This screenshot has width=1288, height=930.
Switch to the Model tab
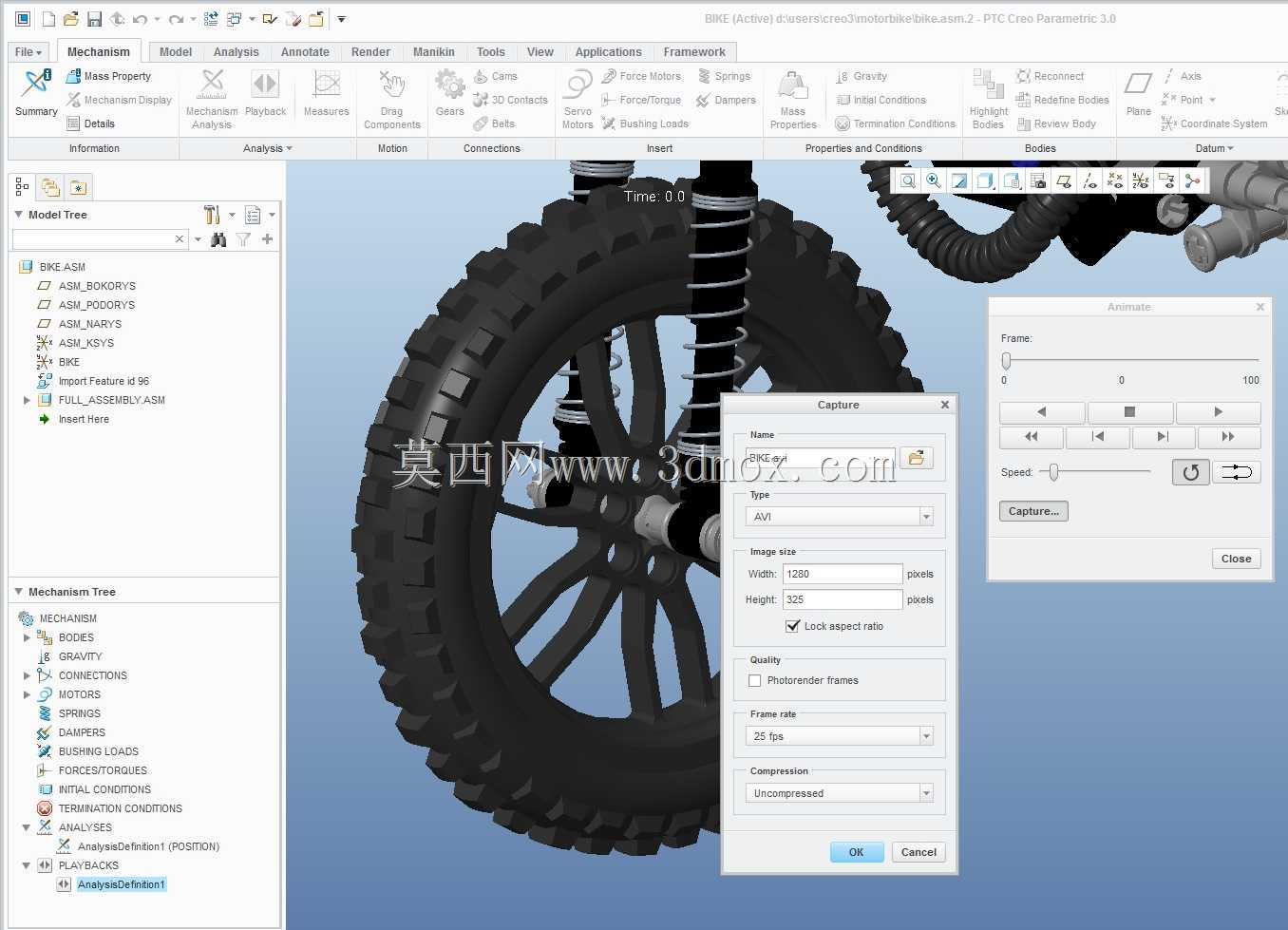[x=176, y=52]
